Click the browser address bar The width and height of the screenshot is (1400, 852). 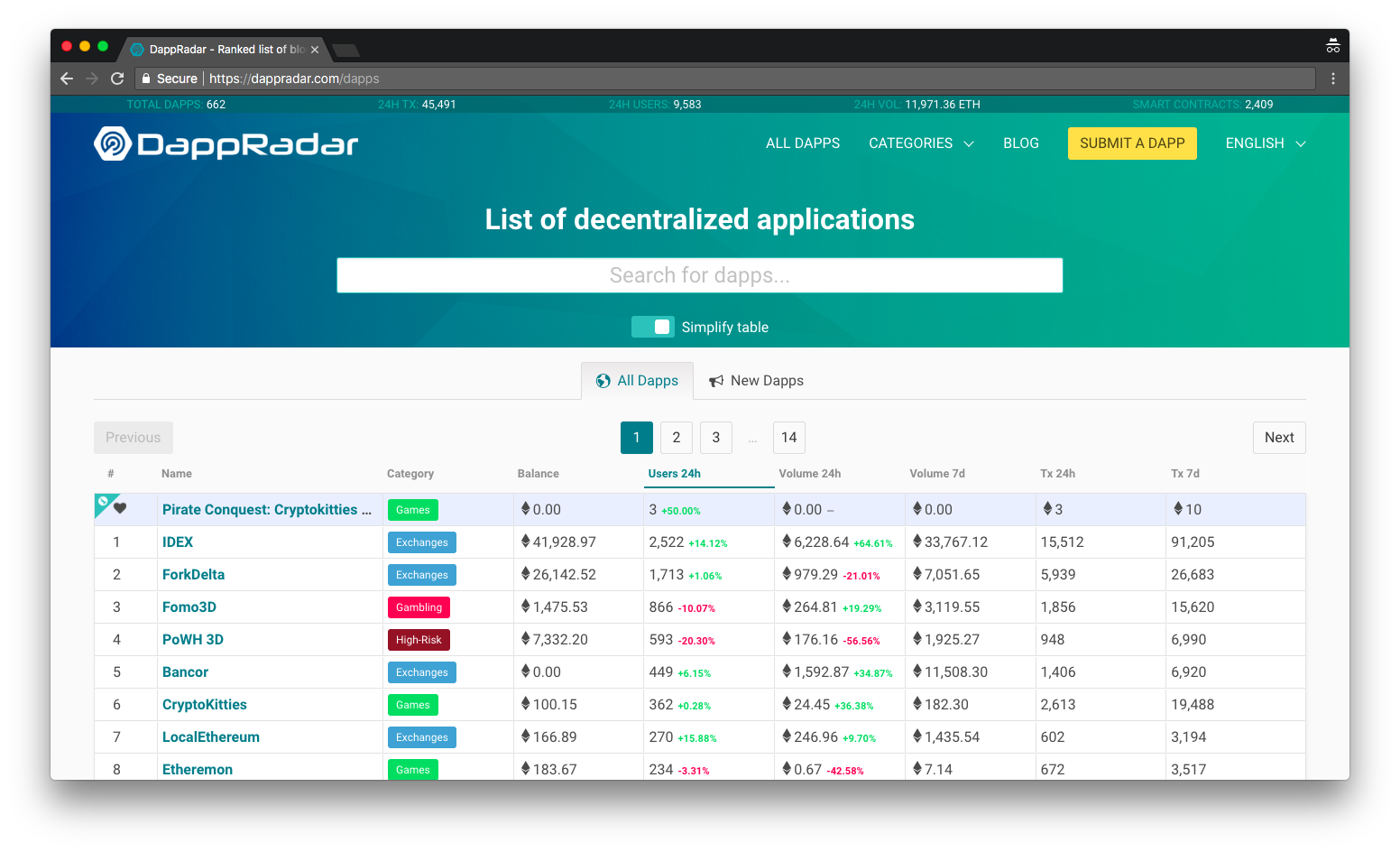[x=724, y=79]
